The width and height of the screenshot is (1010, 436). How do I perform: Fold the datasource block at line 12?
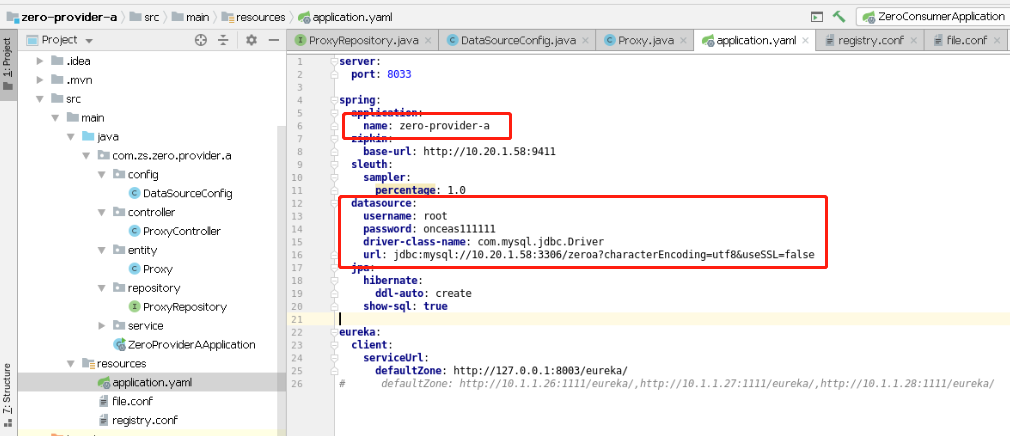[334, 203]
